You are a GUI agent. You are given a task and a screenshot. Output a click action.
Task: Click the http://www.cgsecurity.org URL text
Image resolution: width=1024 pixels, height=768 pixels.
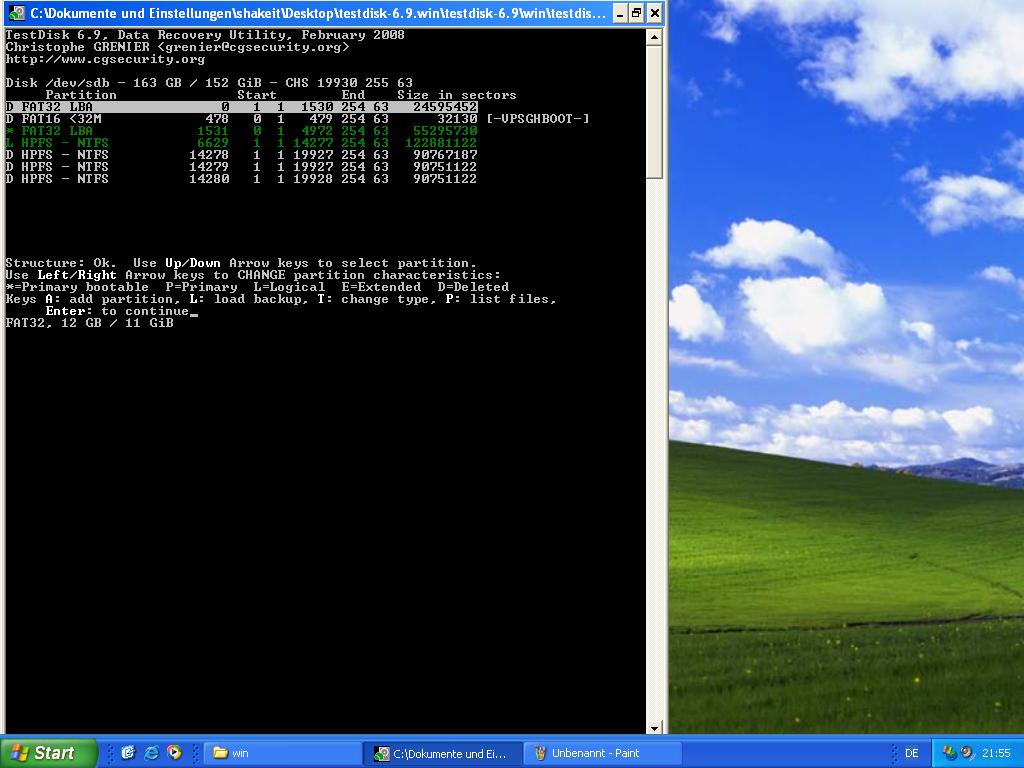click(x=105, y=59)
